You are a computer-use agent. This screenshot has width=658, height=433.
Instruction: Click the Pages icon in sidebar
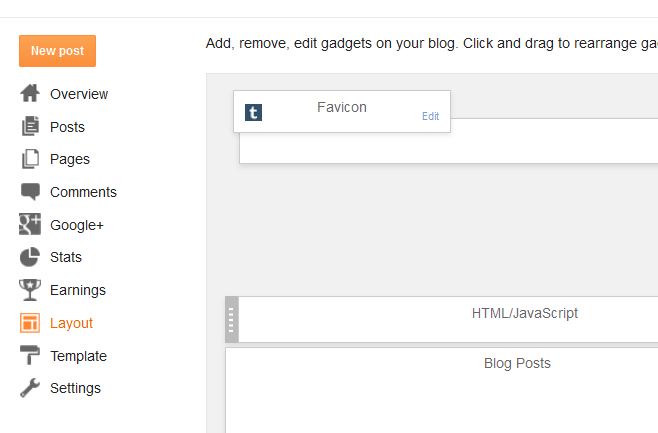(30, 159)
